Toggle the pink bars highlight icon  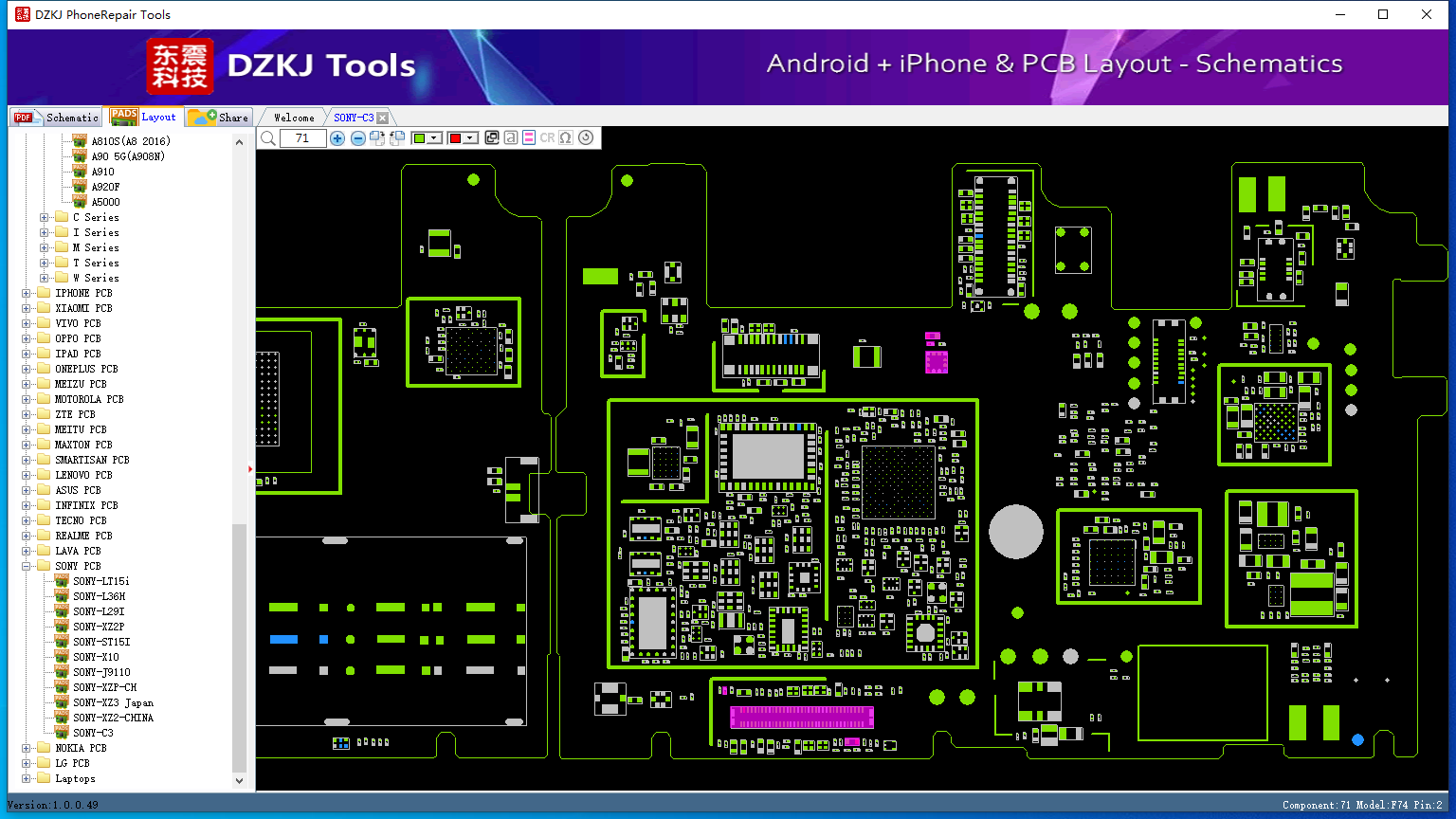point(529,138)
